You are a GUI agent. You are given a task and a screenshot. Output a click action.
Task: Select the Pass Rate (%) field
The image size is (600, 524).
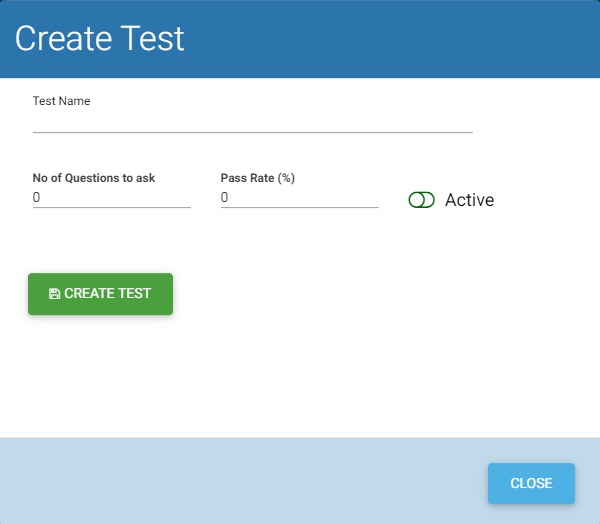coord(299,198)
